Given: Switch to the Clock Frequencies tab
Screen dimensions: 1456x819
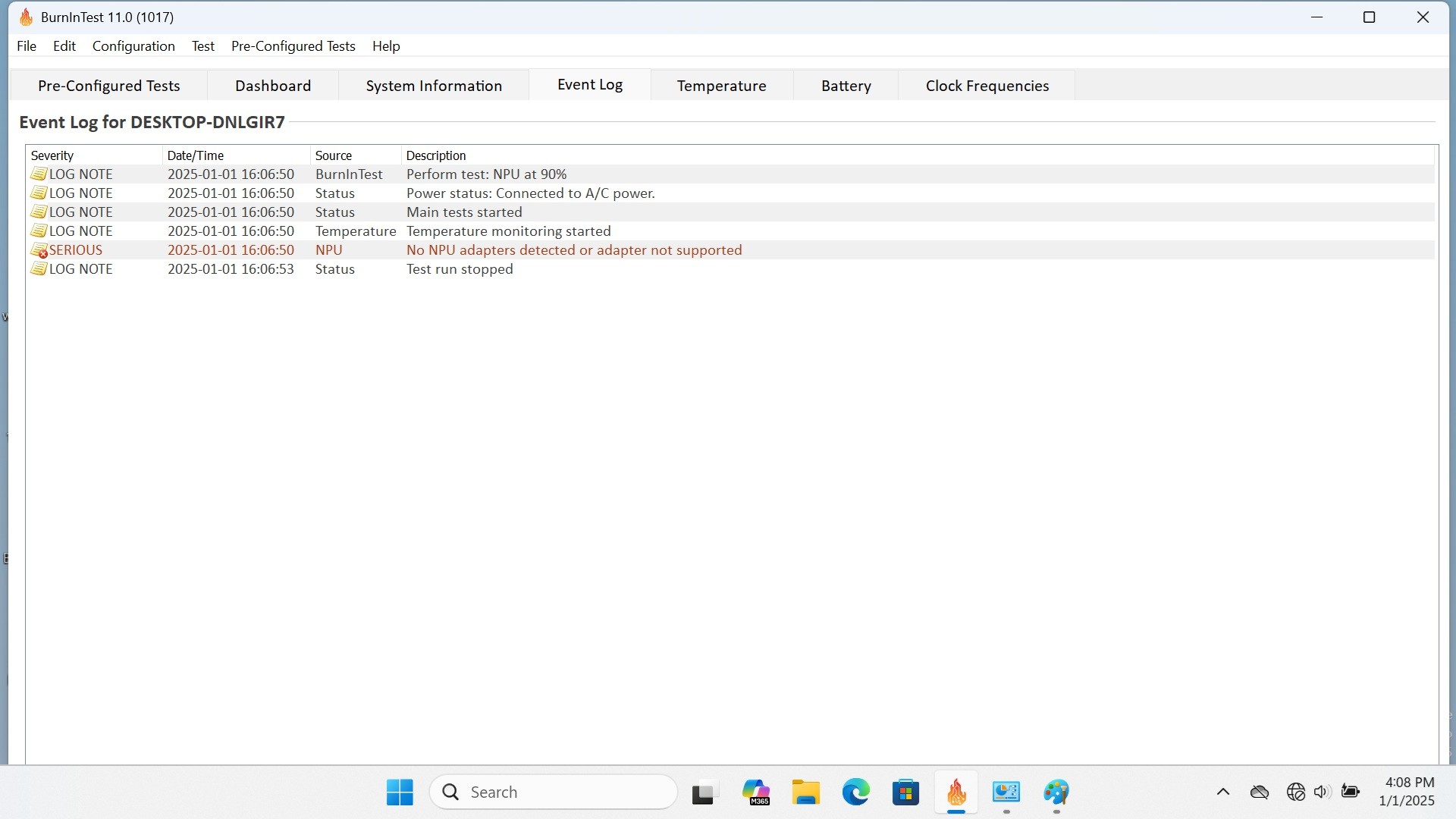Looking at the screenshot, I should click(987, 86).
